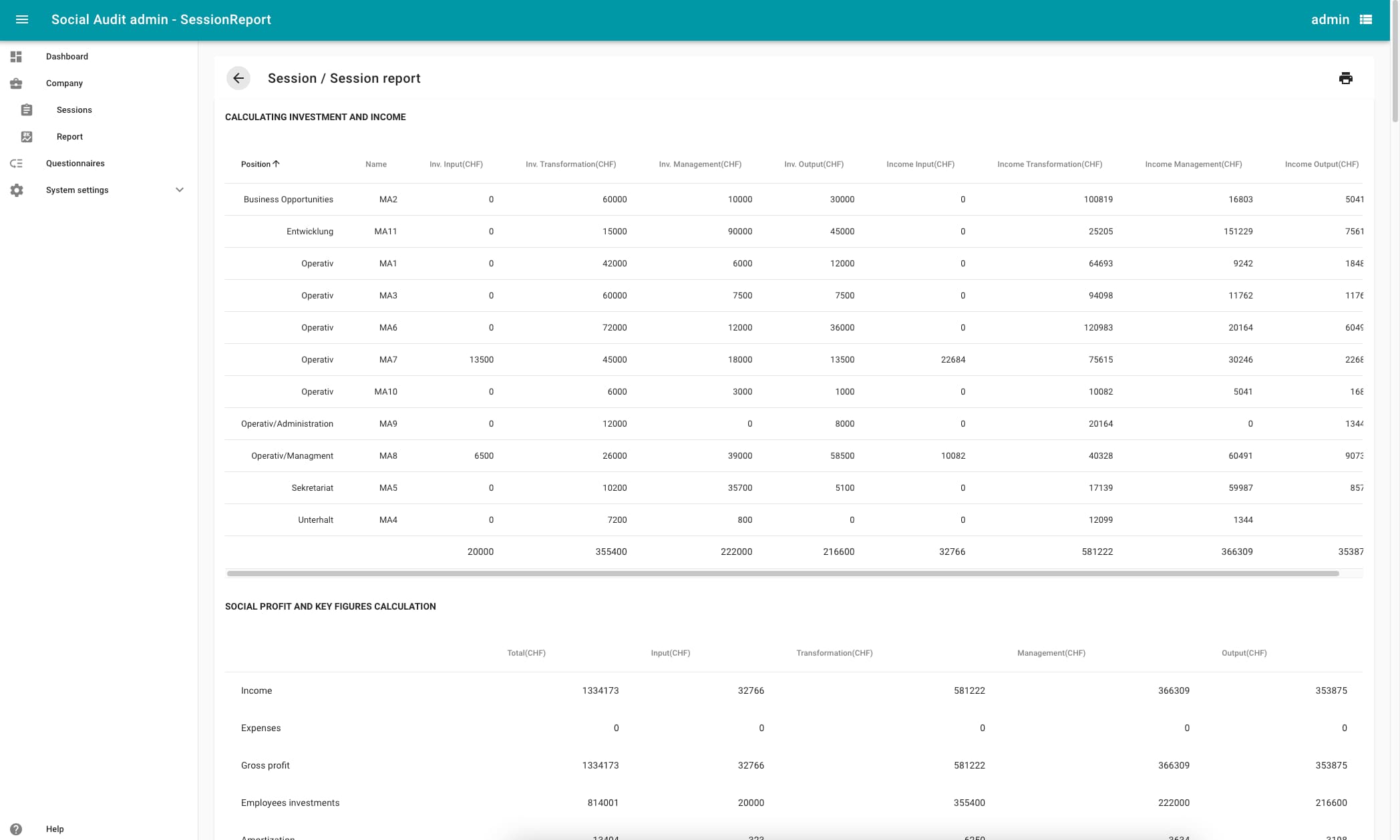Viewport: 1400px width, 840px height.
Task: Click the Inv. Transformation(CHF) column header
Action: coord(570,164)
